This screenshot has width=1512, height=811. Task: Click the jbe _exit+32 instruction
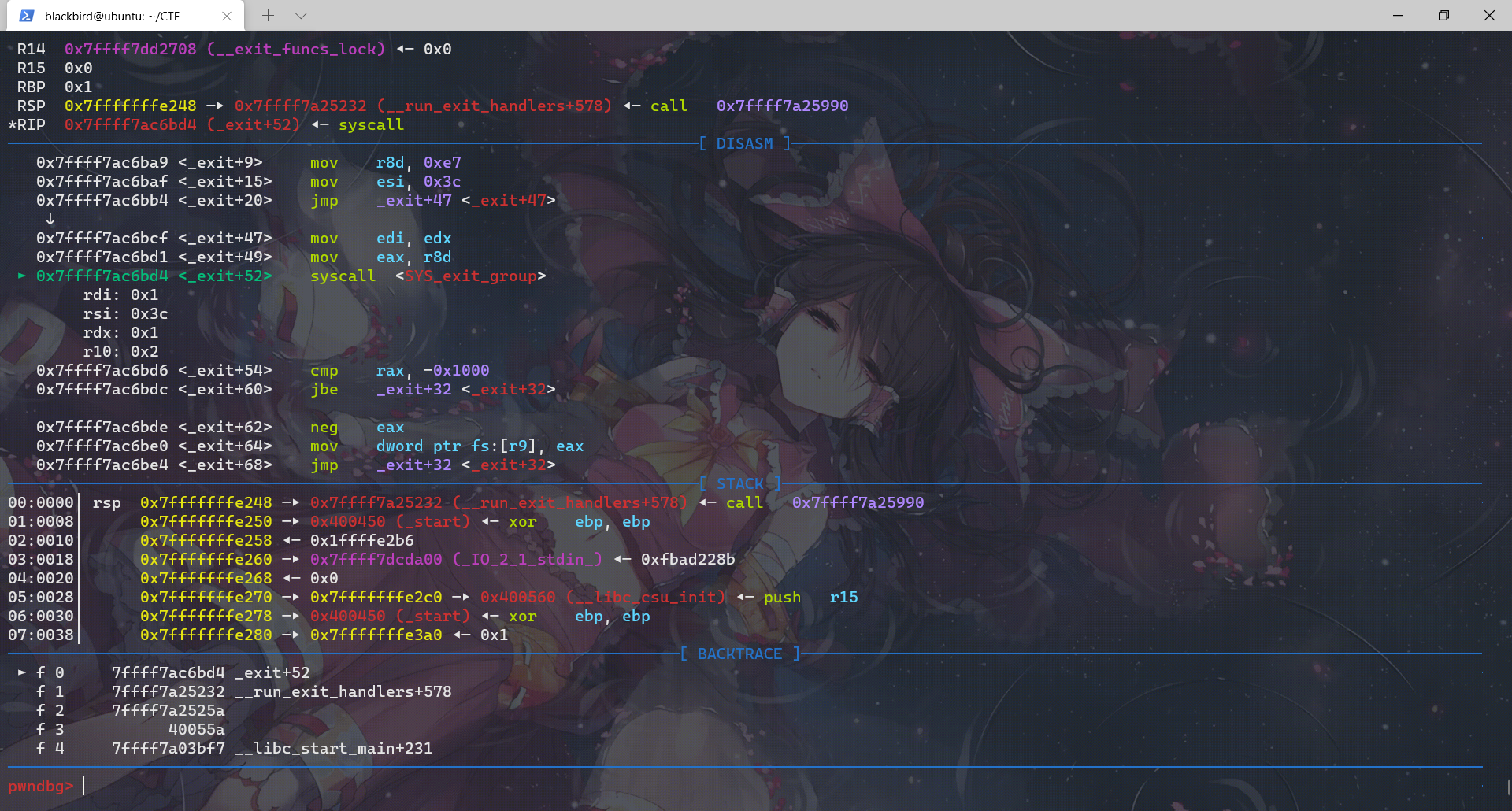433,389
